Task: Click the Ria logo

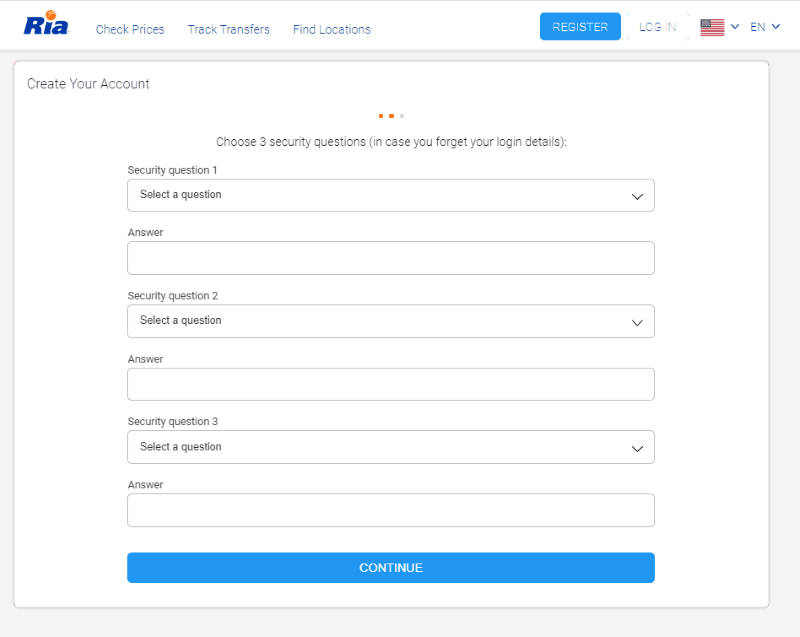Action: (x=46, y=25)
